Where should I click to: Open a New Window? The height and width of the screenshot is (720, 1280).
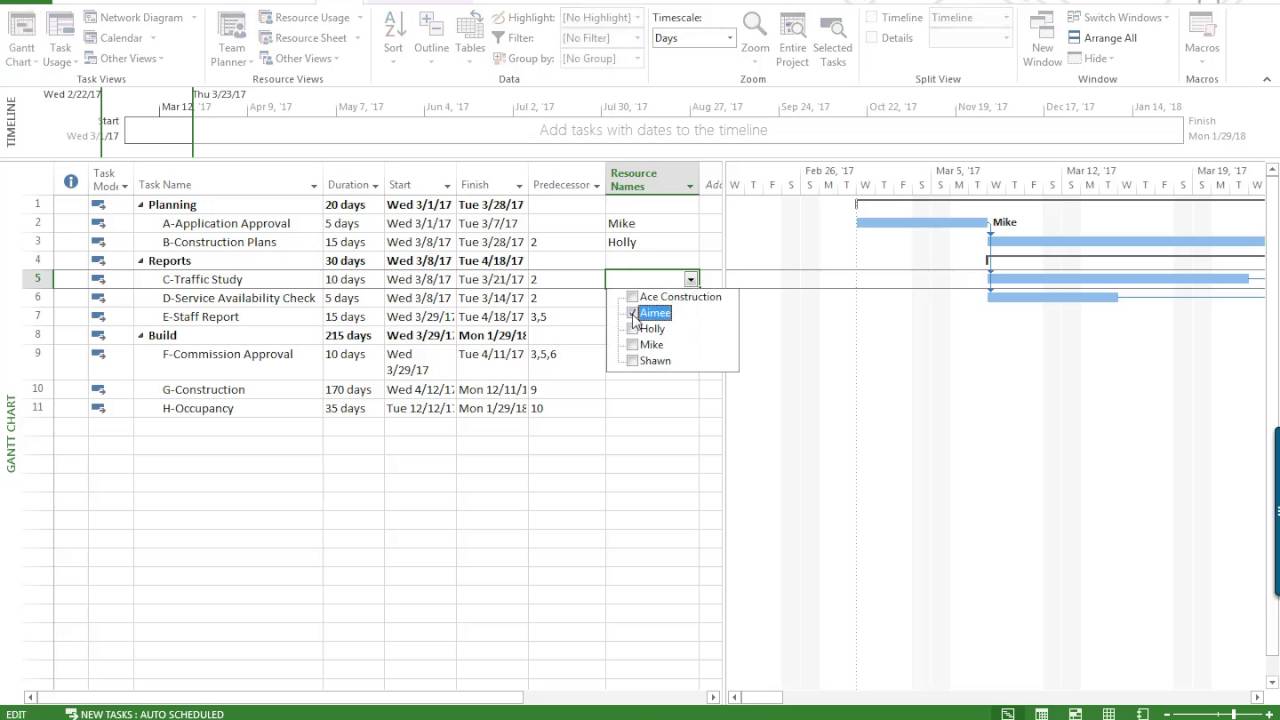coord(1042,41)
